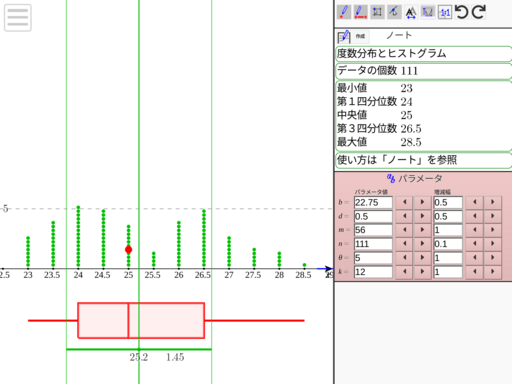Click the graph axes display icon
Screen dimensions: 512x384
[428, 12]
